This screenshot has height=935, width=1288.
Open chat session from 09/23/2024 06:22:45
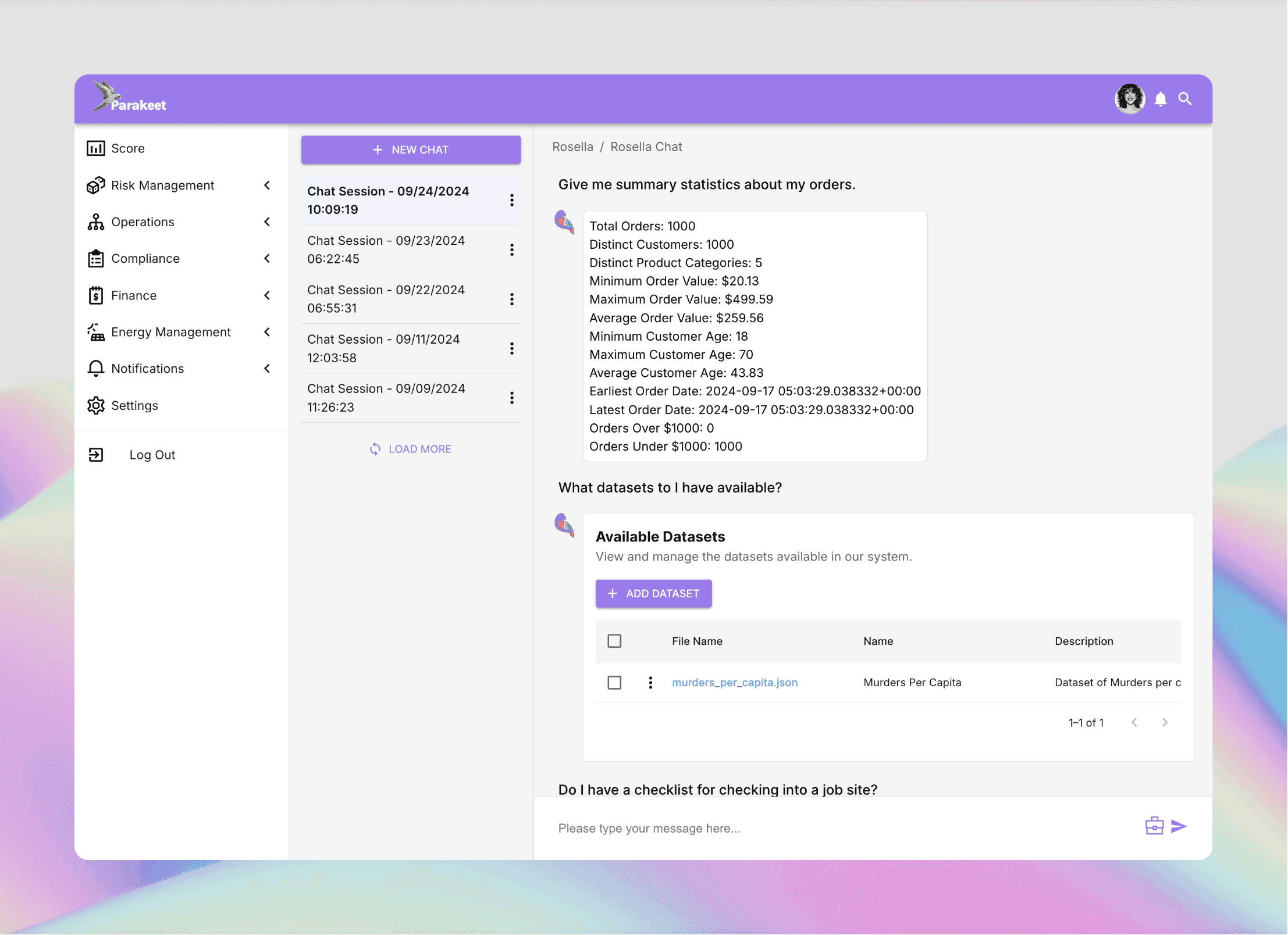411,250
